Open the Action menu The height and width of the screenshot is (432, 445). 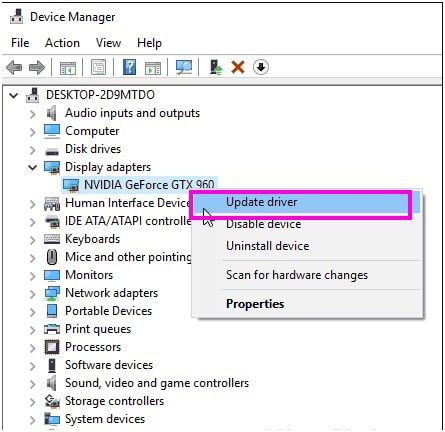point(62,43)
